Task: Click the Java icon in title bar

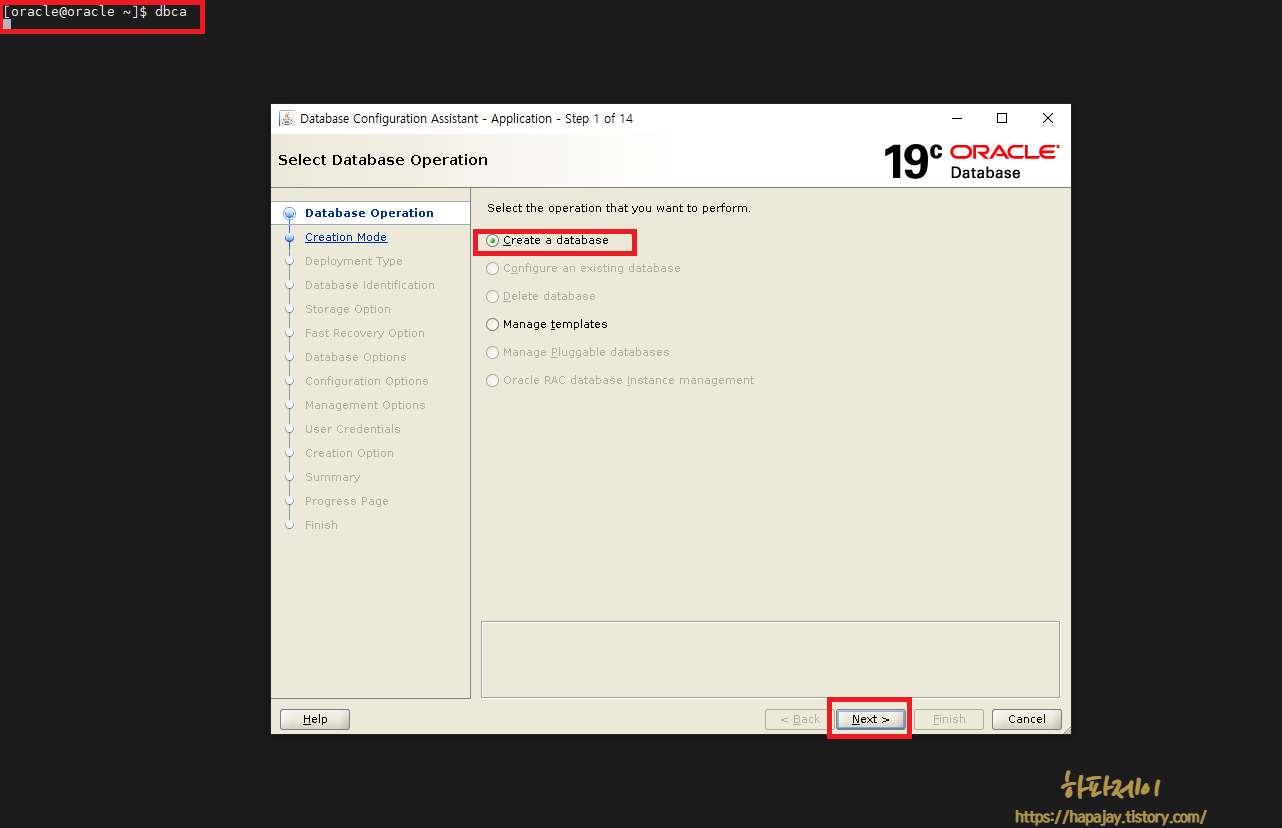Action: click(x=286, y=118)
